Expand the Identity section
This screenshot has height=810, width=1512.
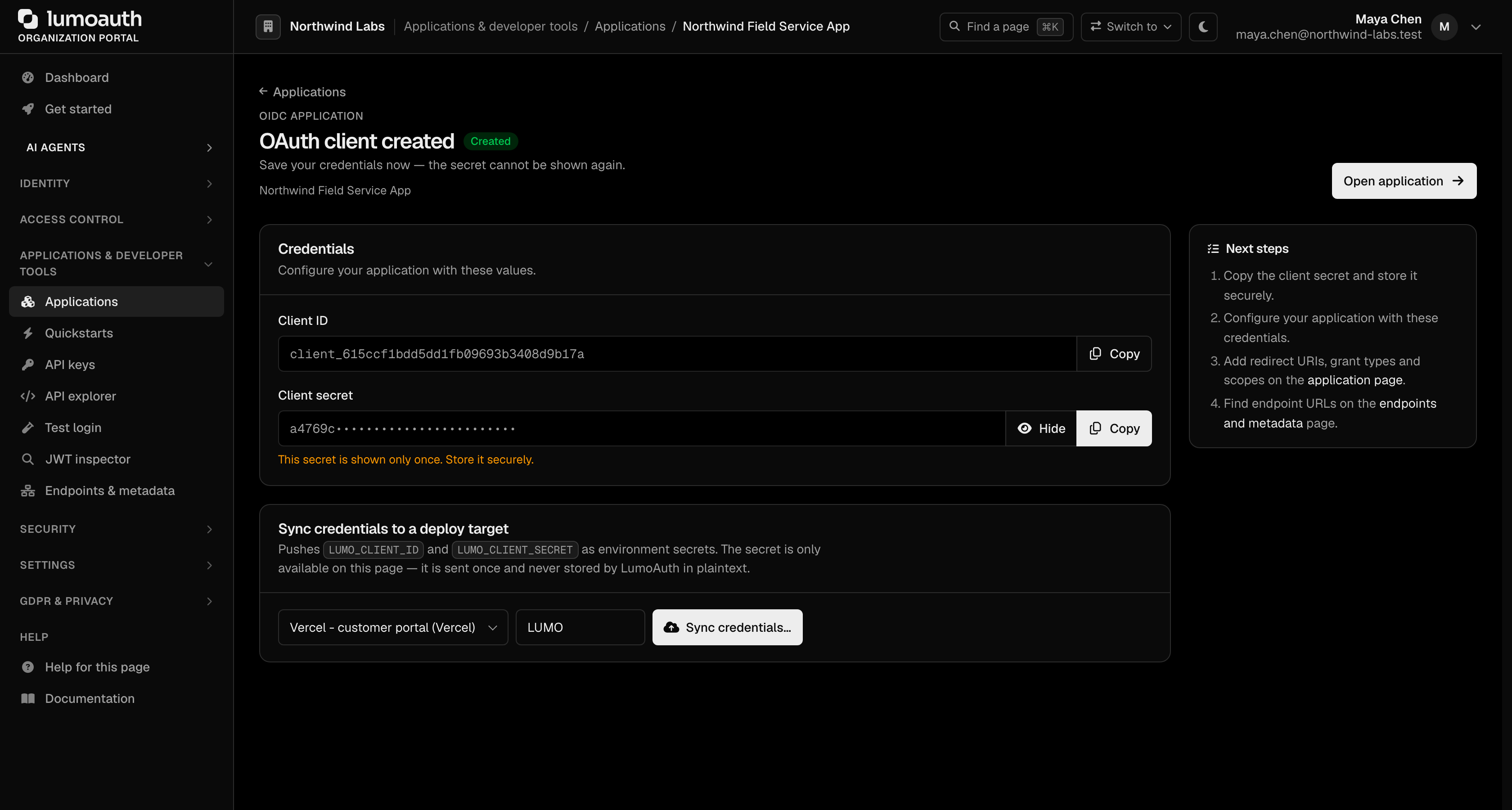(x=116, y=184)
